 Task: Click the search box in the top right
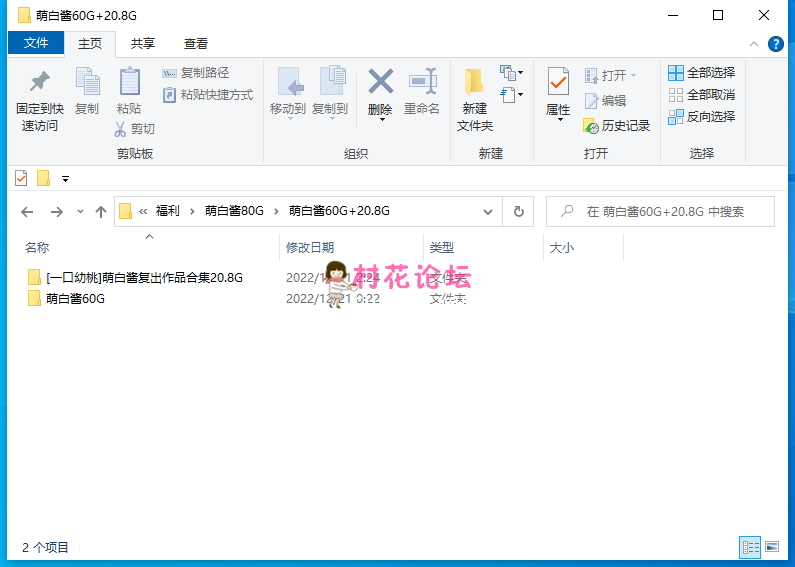pos(660,212)
